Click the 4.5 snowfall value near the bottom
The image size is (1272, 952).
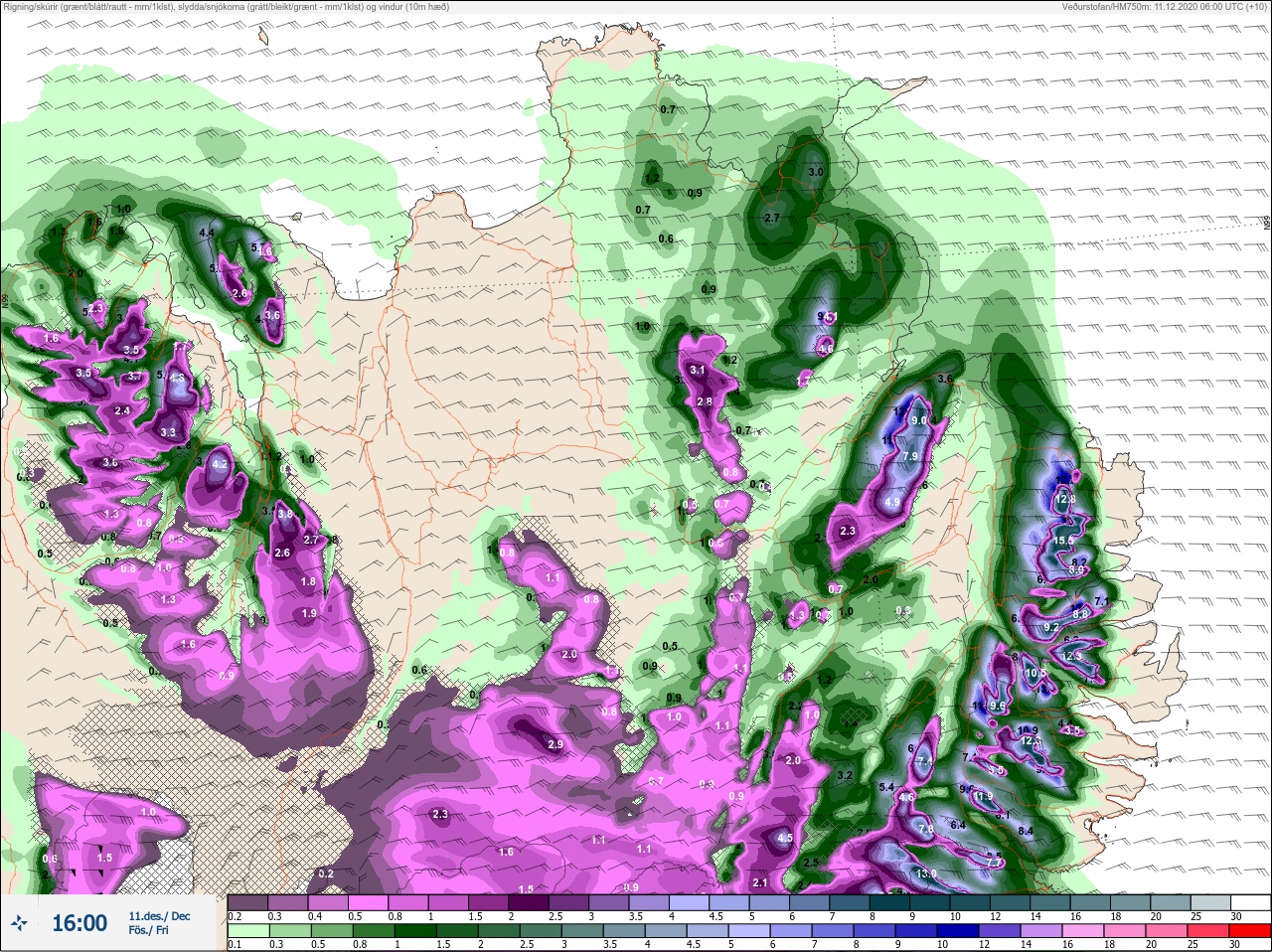(x=785, y=838)
